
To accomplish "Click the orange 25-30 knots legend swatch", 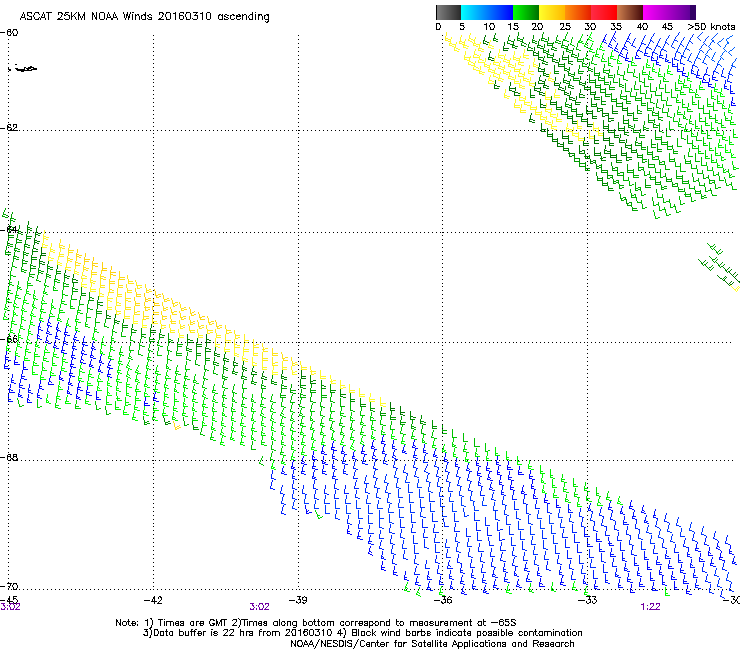I will 578,12.
